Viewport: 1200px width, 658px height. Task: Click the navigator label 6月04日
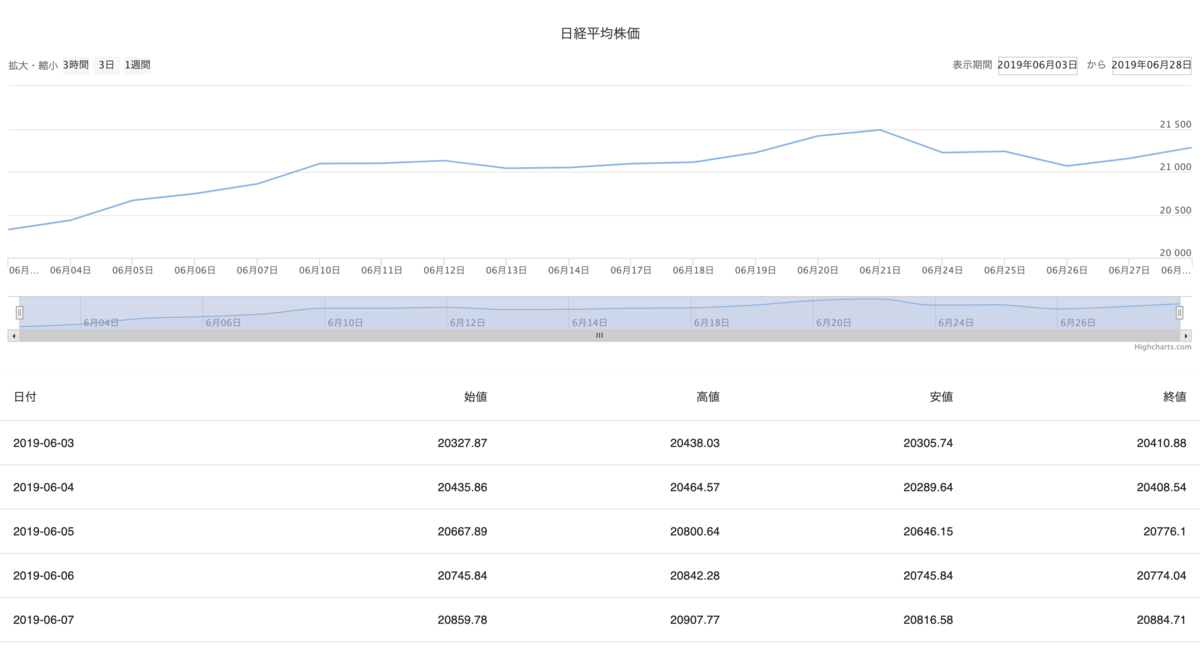(102, 322)
